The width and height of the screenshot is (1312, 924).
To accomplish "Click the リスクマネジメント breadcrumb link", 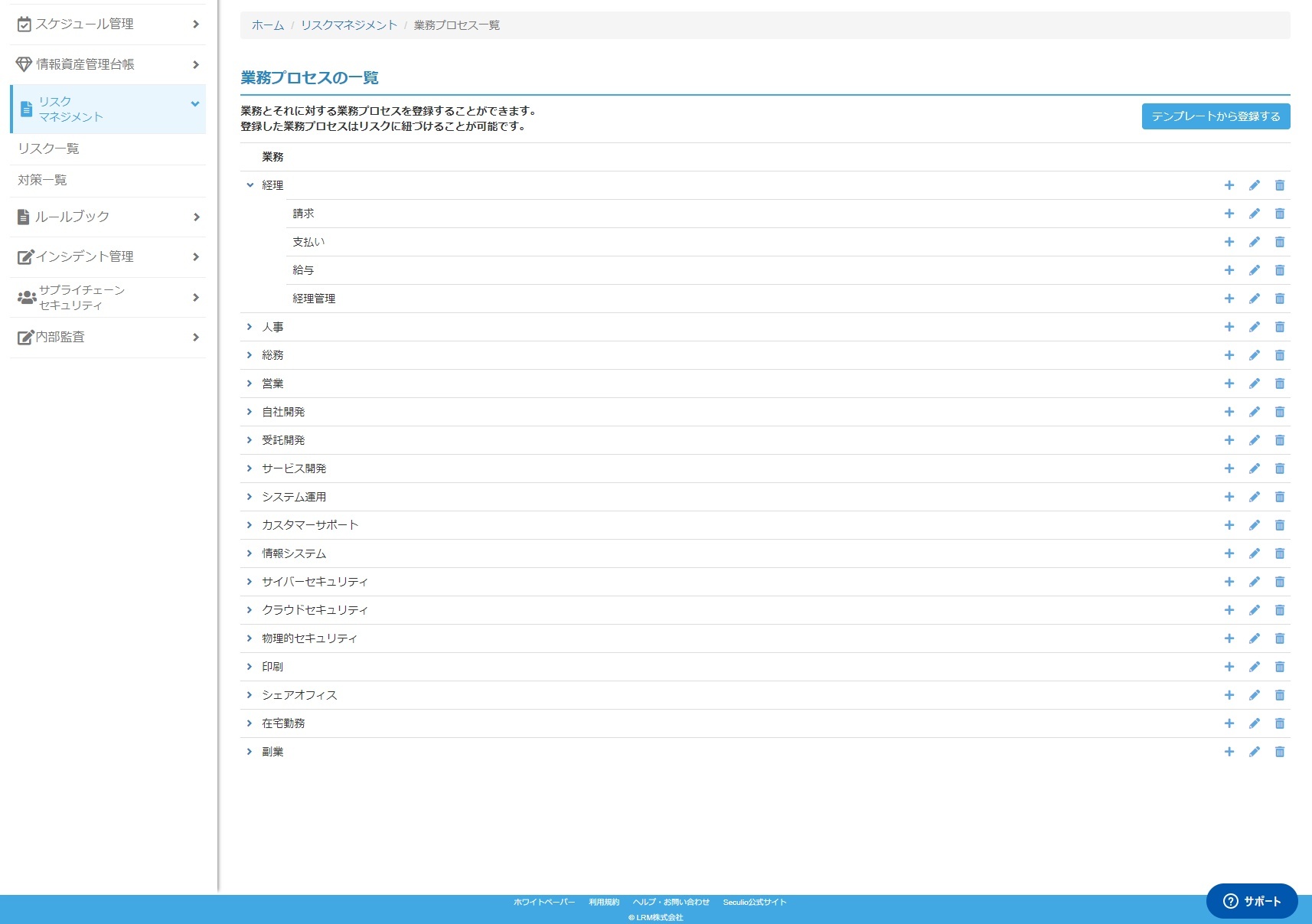I will 349,25.
